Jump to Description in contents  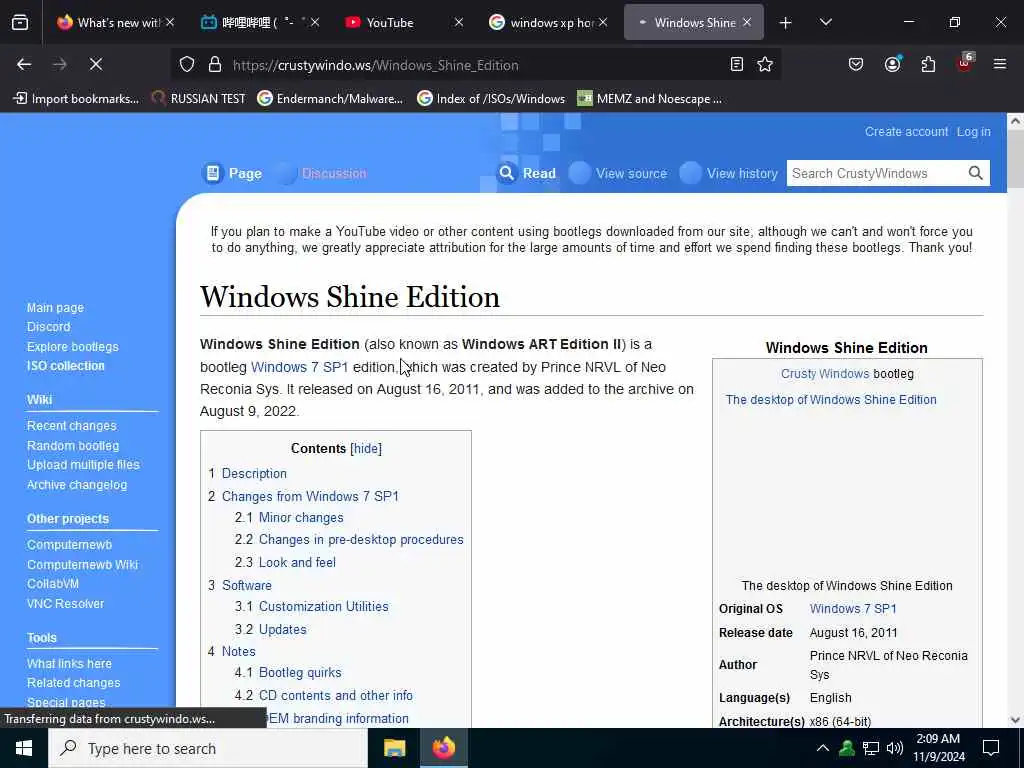(x=254, y=473)
